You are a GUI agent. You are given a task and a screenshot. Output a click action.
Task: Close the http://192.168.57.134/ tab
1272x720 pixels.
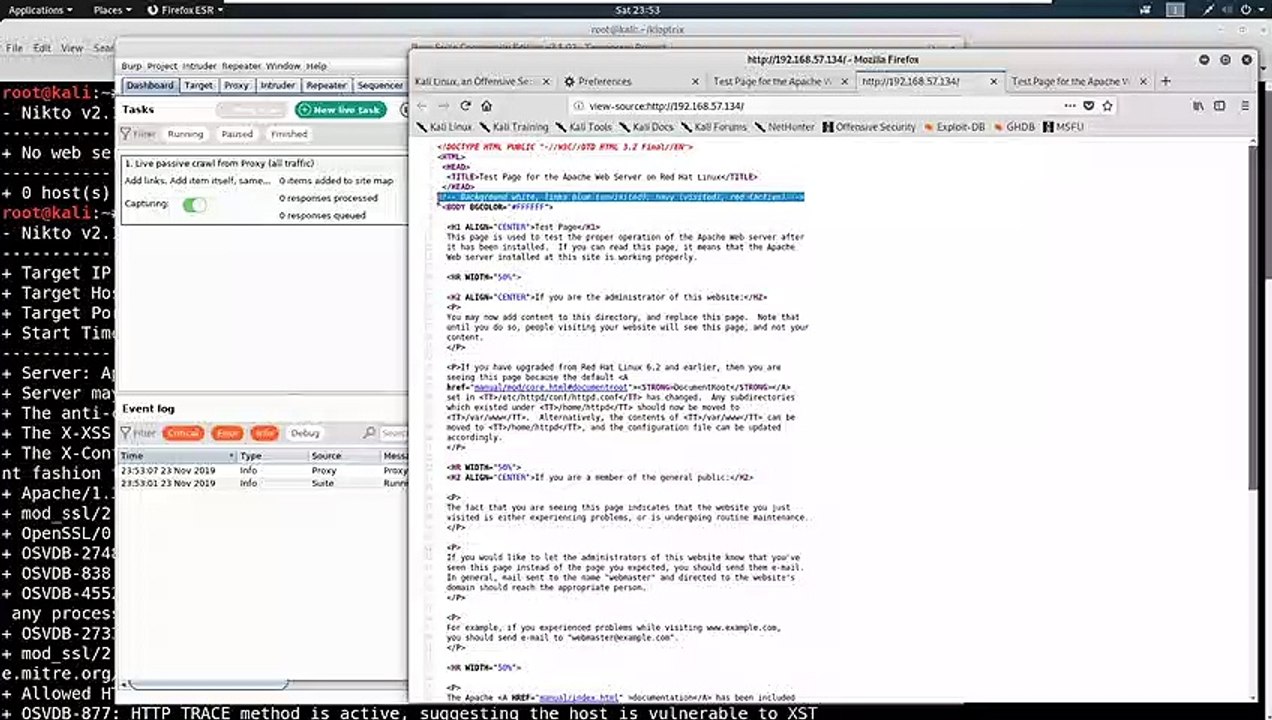pyautogui.click(x=994, y=81)
